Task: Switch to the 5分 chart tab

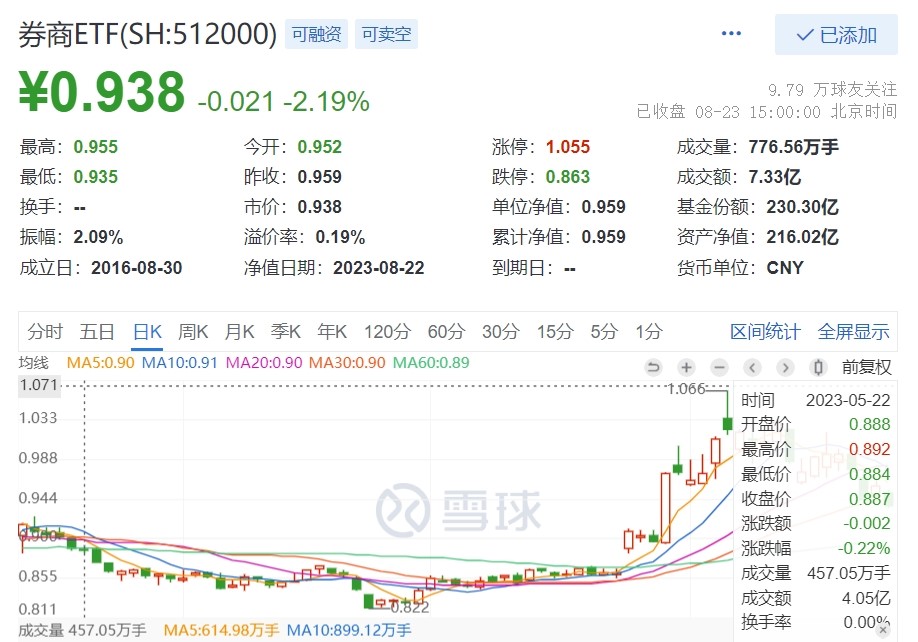Action: (604, 332)
